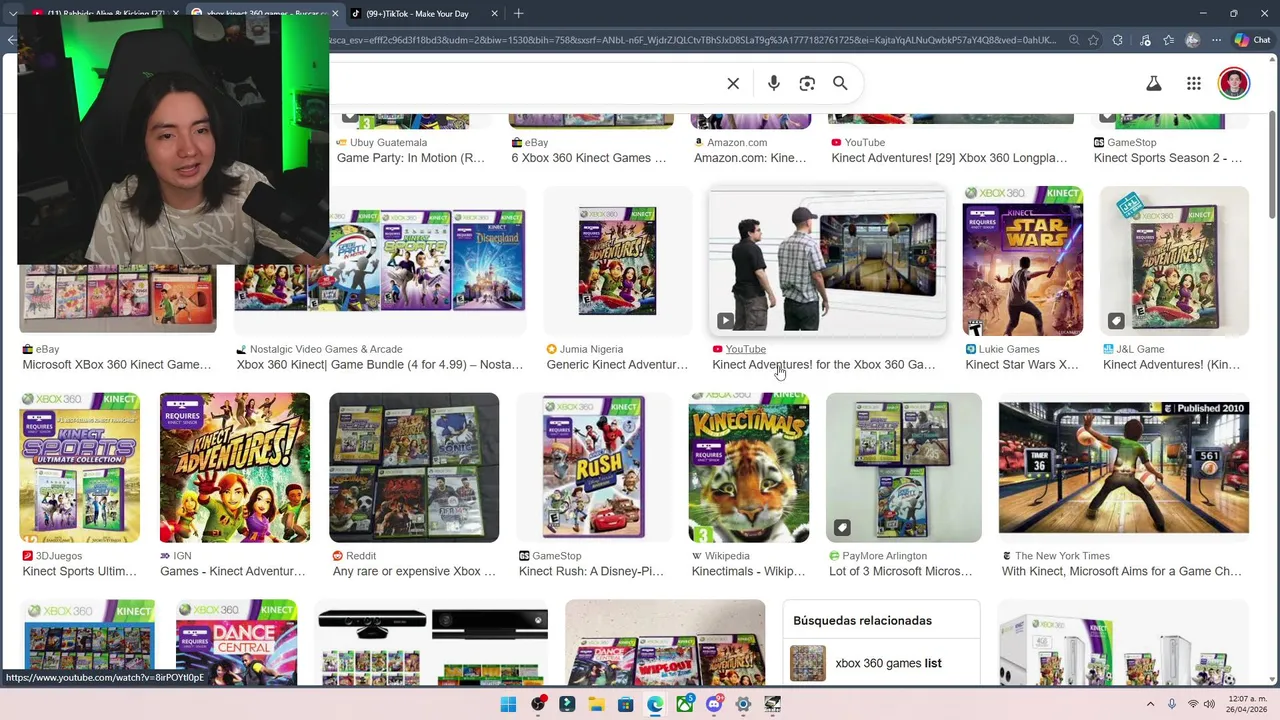1280x720 pixels.
Task: Open 'Microsoft XBox 360 Kinect Game...' eBay link
Action: pos(117,365)
